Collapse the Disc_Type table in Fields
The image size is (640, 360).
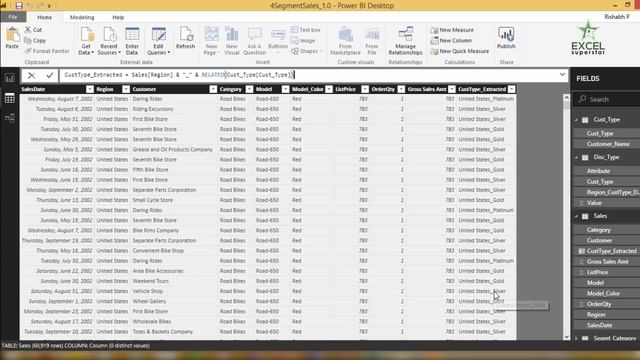coord(577,157)
